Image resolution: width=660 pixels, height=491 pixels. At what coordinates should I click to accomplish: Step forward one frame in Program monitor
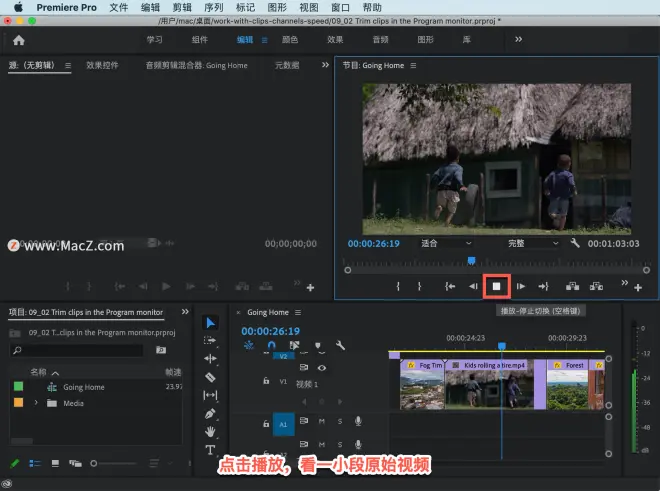point(521,286)
